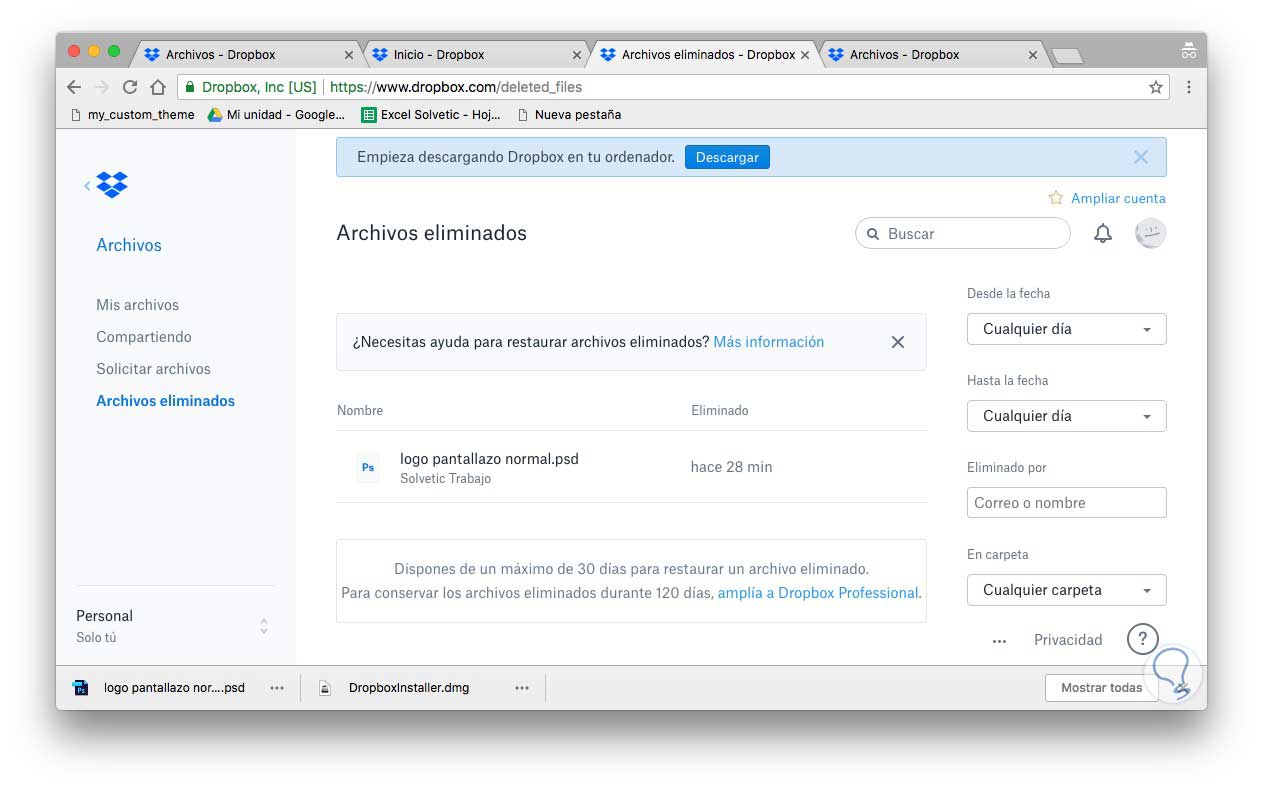Open the 'Hasta la fecha' dropdown

point(1066,416)
